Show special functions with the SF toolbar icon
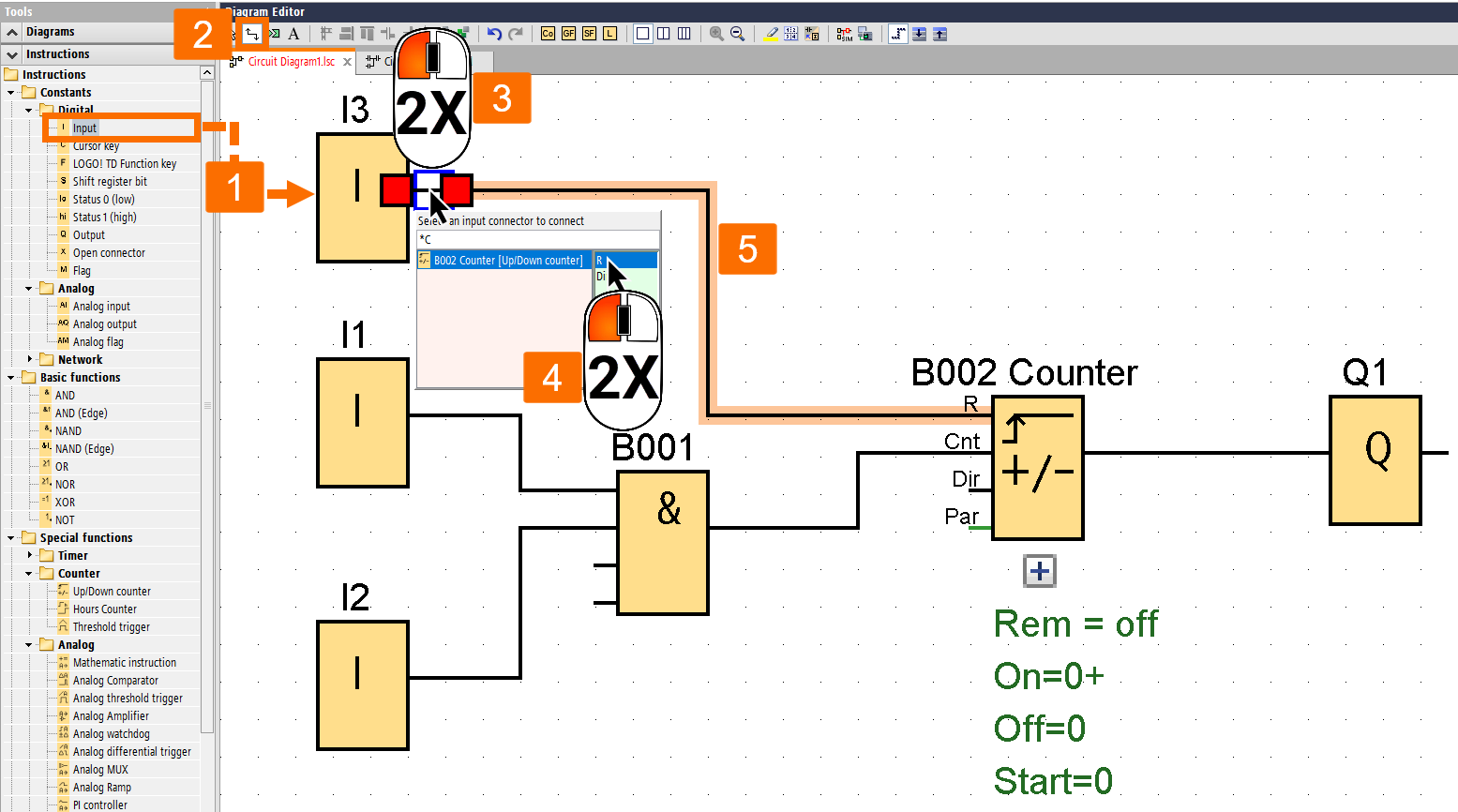 [589, 33]
